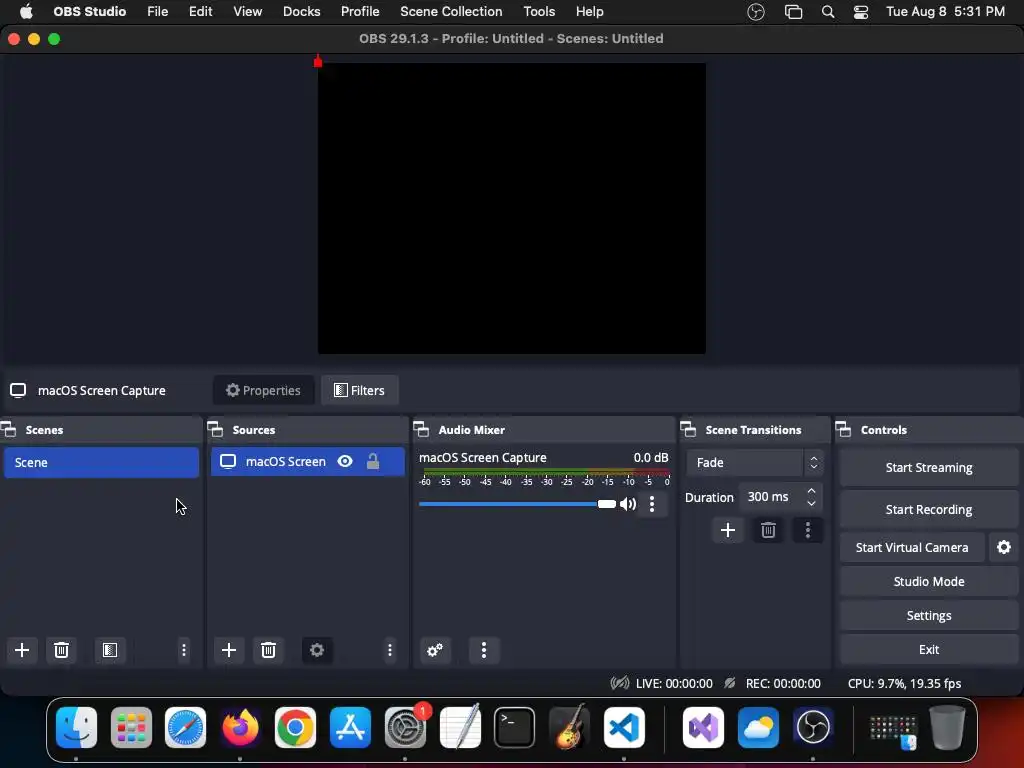The image size is (1024, 768).
Task: Click the black preview canvas
Action: tap(511, 208)
